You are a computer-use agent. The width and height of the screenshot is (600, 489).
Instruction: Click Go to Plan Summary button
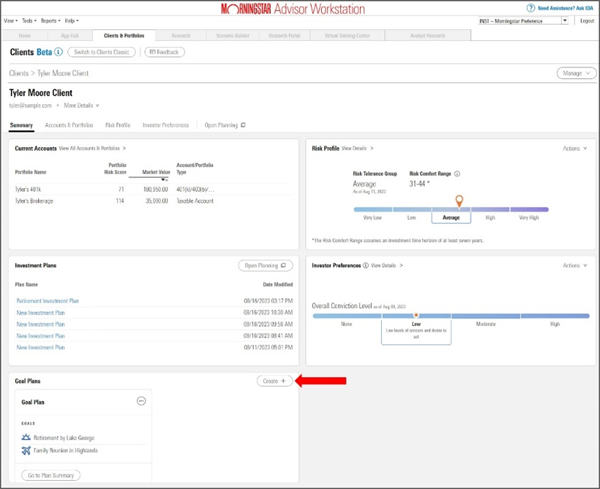tap(51, 475)
